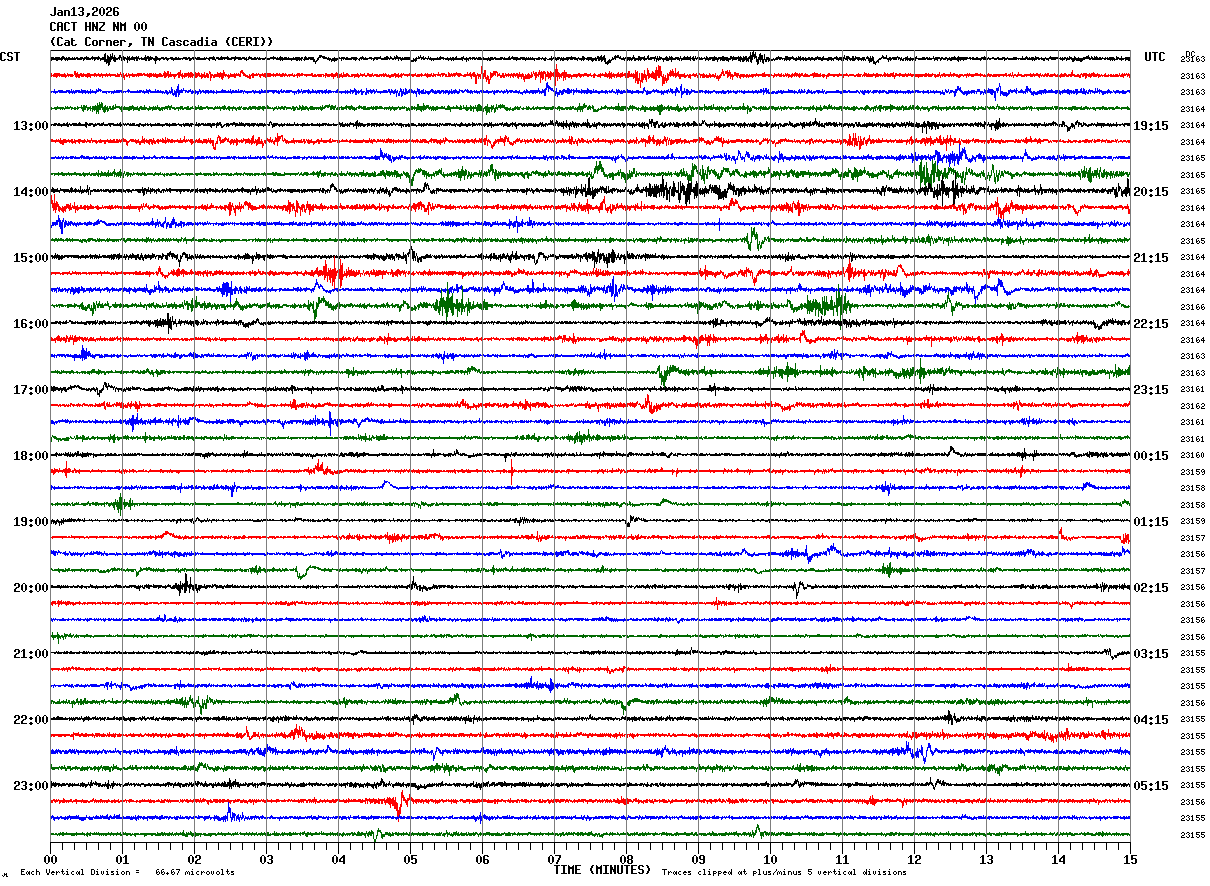This screenshot has width=1210, height=886.
Task: Select the 20:00 CST time label
Action: 31,588
